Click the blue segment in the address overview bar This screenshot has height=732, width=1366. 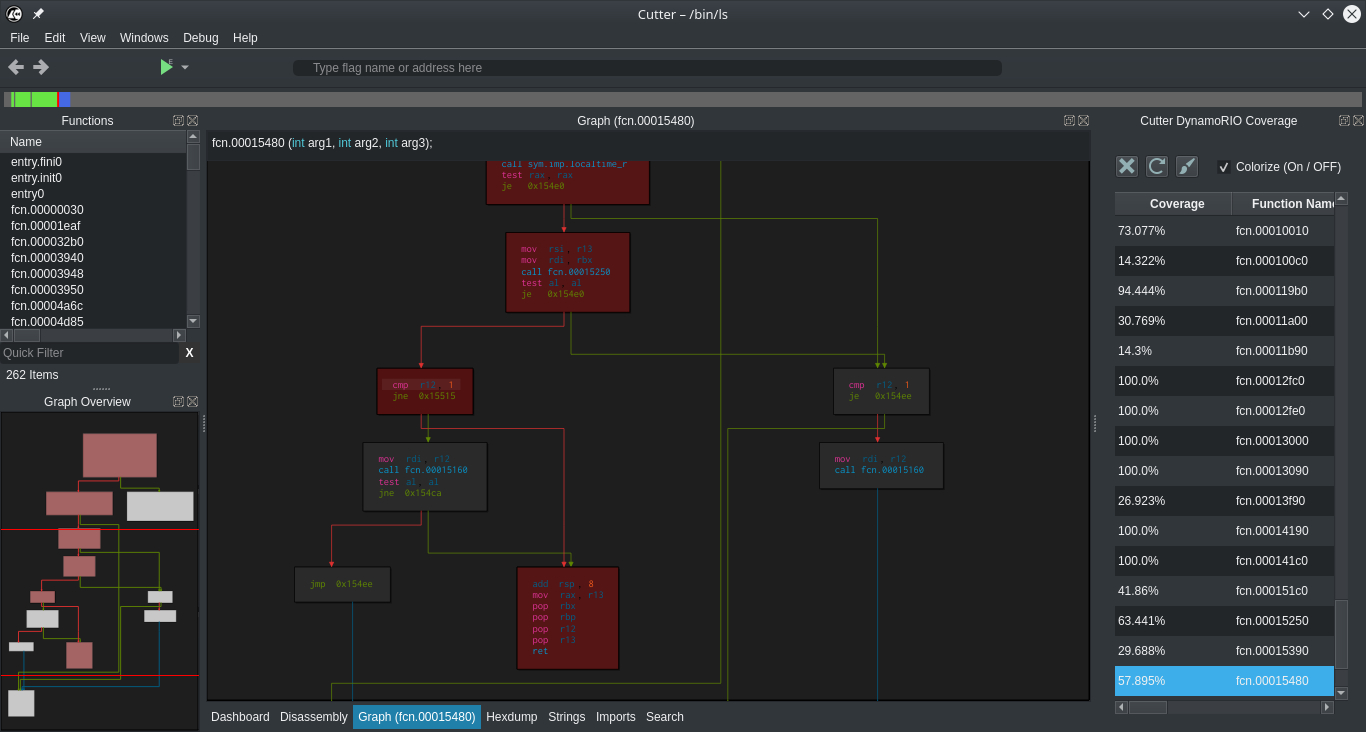coord(65,99)
